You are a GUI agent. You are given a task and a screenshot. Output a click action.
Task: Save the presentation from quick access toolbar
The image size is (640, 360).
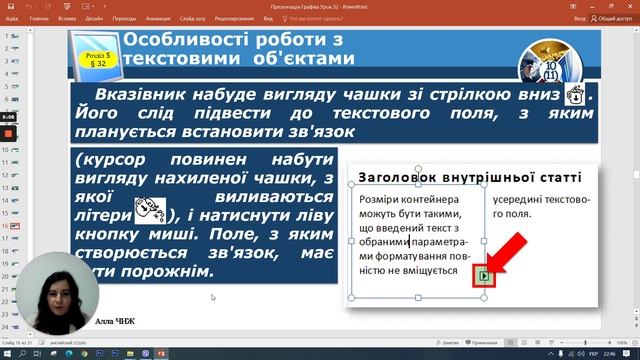pos(11,7)
